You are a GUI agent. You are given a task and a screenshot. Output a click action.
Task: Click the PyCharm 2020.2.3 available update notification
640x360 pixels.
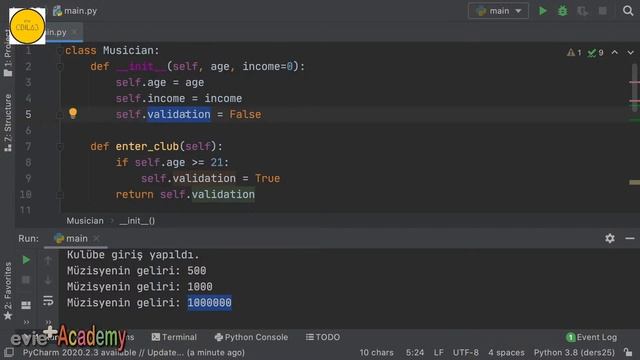(x=133, y=353)
